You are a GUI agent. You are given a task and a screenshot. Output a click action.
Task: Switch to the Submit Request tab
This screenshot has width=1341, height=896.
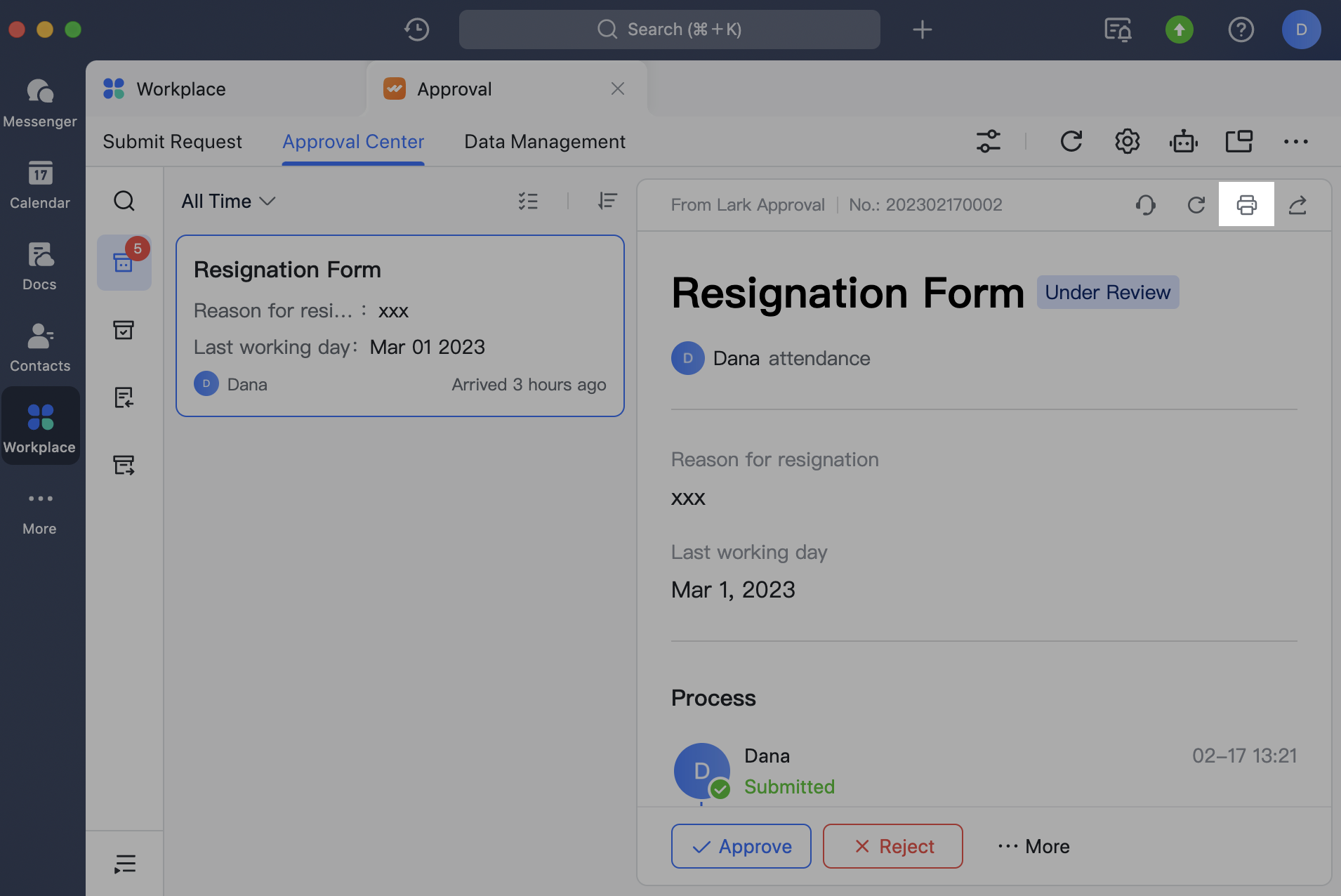(172, 142)
